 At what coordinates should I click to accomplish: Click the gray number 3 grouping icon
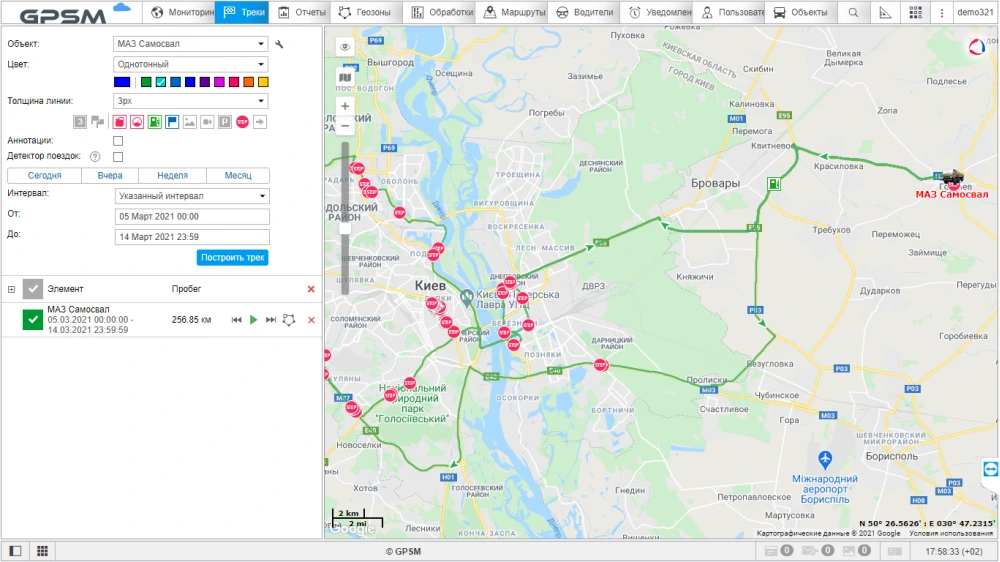80,122
